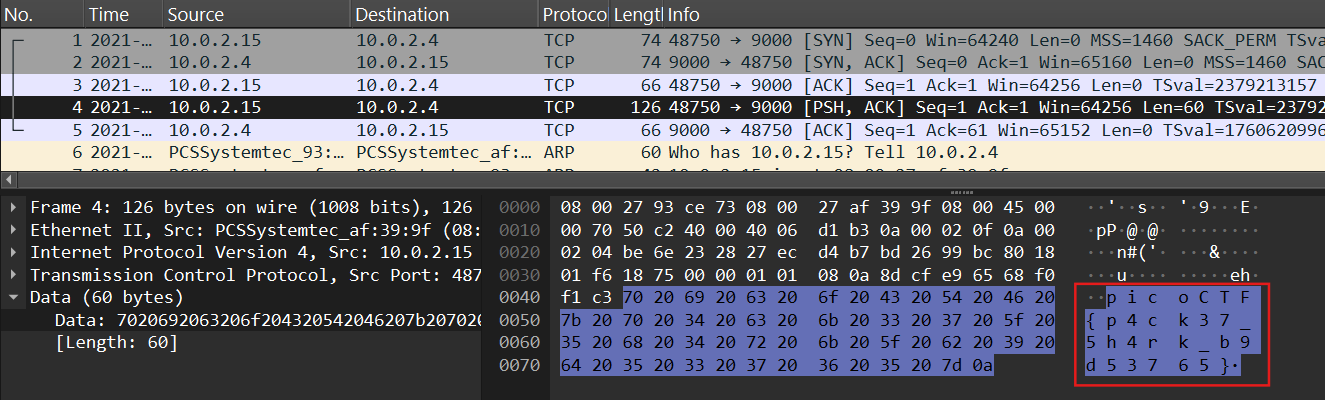Sort by the Protocol column header
Screen dimensions: 1325x400
tap(574, 15)
